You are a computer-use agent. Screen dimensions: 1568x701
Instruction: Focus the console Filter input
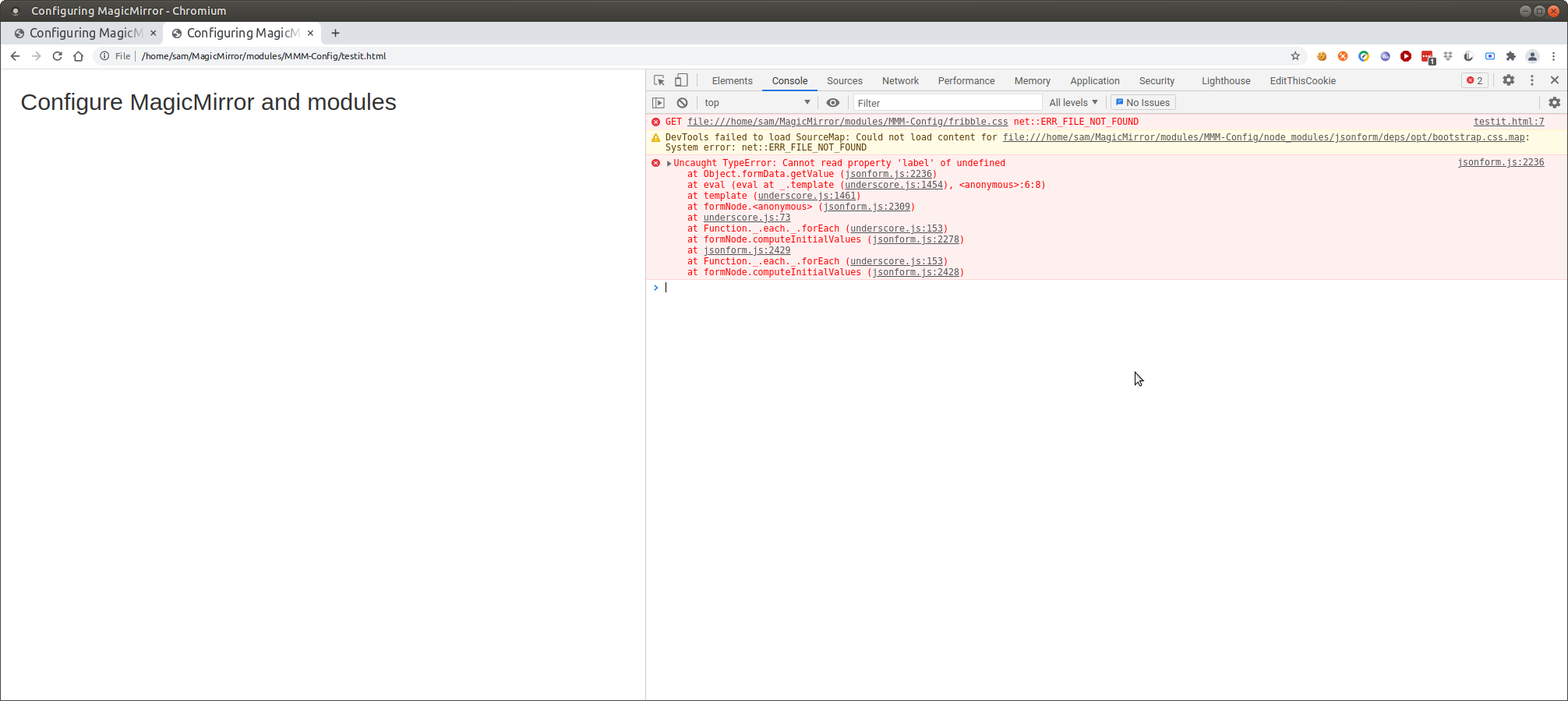click(x=948, y=103)
